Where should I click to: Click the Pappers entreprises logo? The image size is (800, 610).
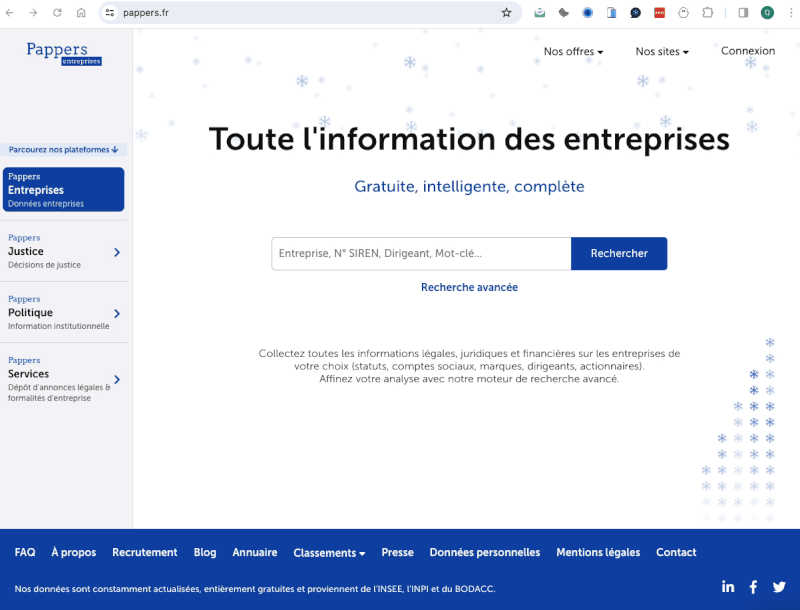pyautogui.click(x=64, y=54)
